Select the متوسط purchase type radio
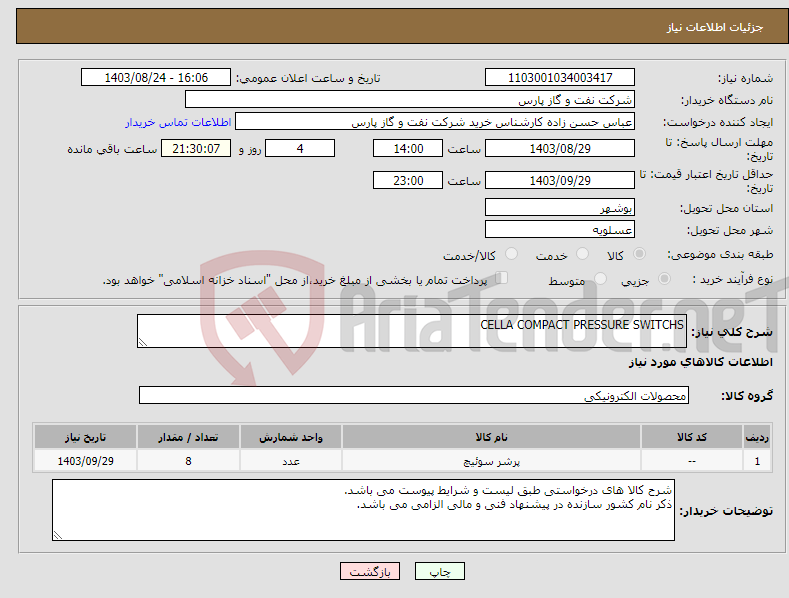789x598 pixels. pyautogui.click(x=600, y=278)
